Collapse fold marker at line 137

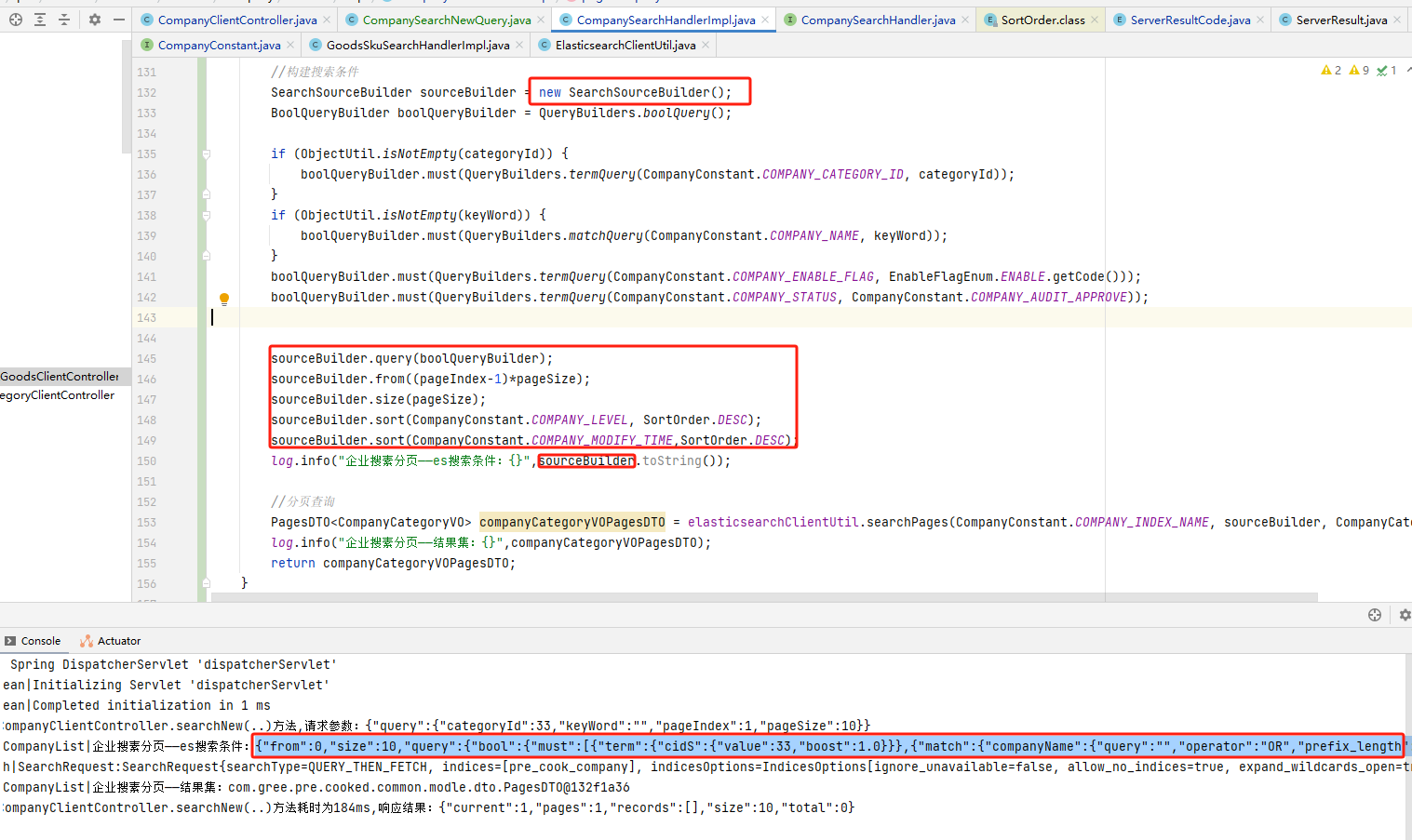(x=206, y=194)
